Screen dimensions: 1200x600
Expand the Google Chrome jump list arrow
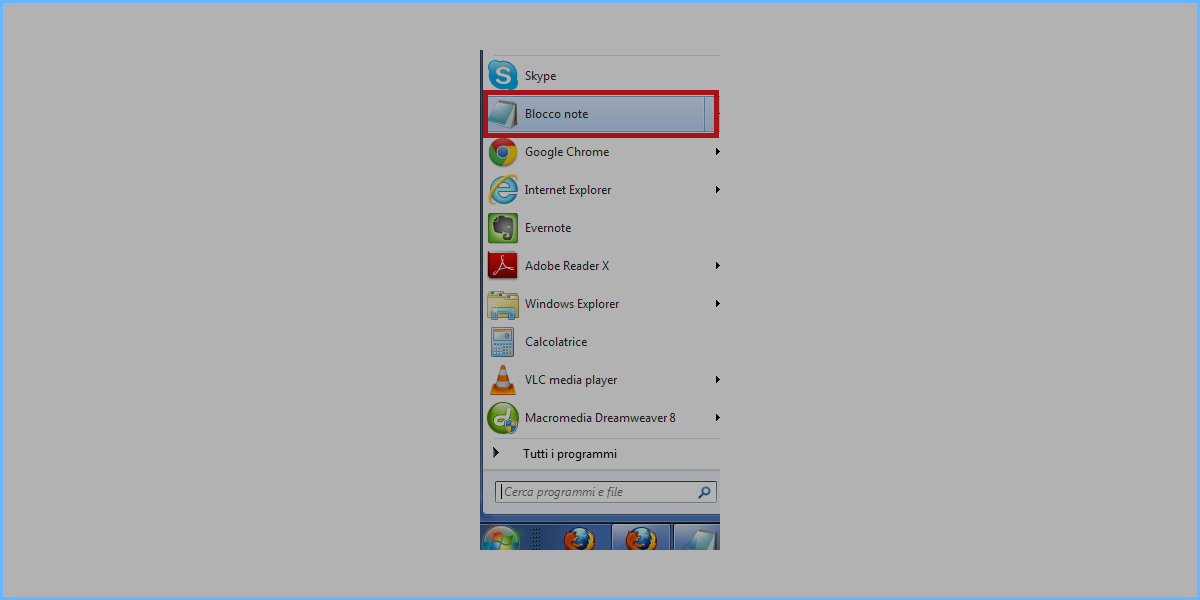pos(717,152)
